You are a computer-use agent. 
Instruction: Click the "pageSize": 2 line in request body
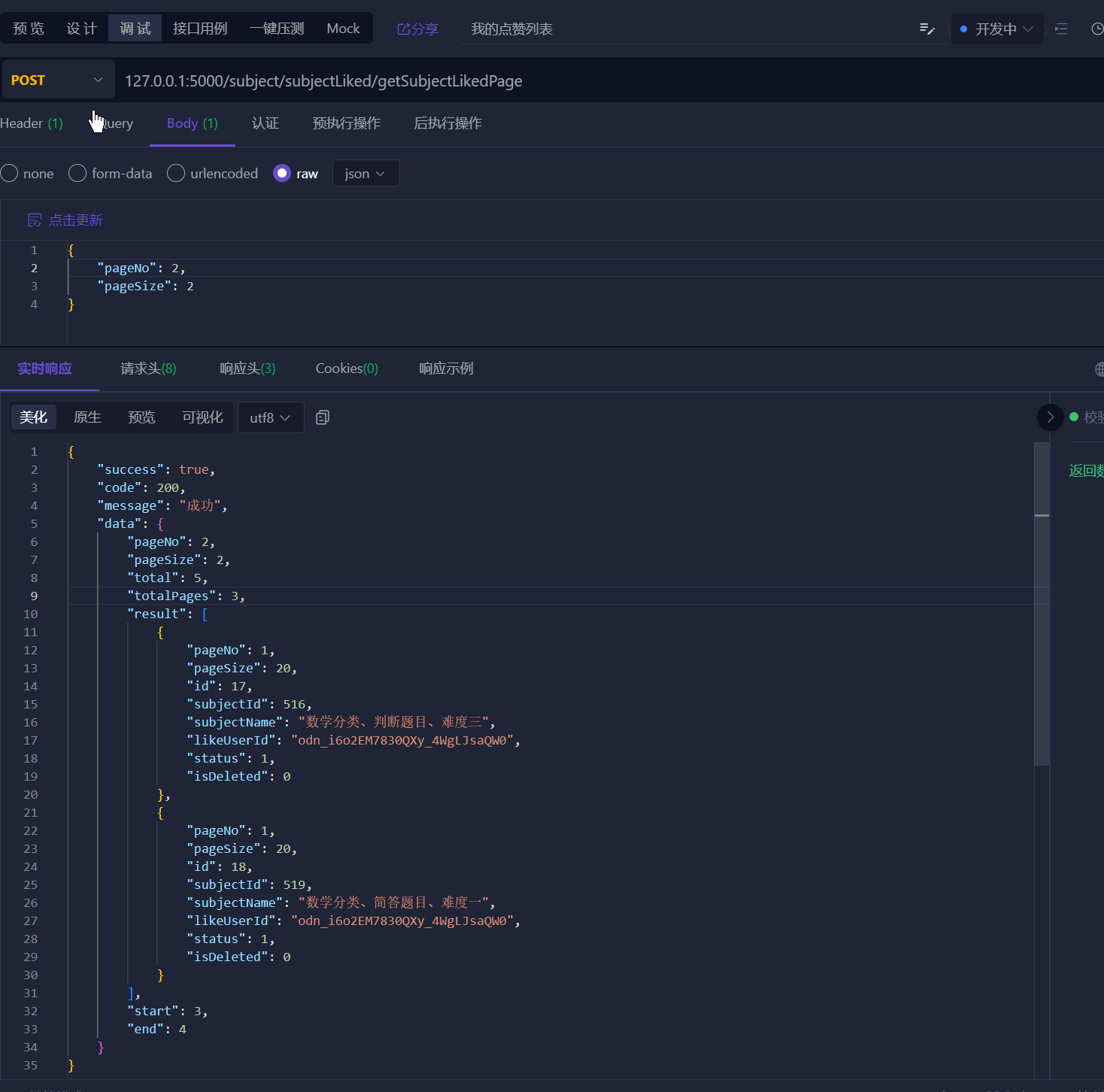tap(146, 287)
